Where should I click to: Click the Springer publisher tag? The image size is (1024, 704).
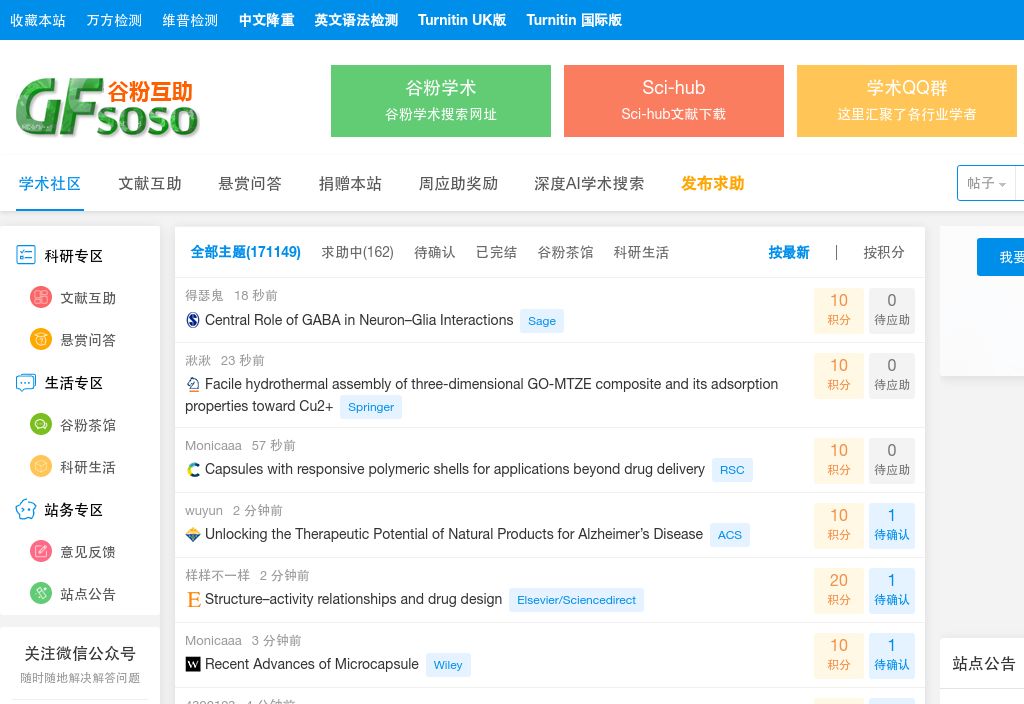pos(371,407)
